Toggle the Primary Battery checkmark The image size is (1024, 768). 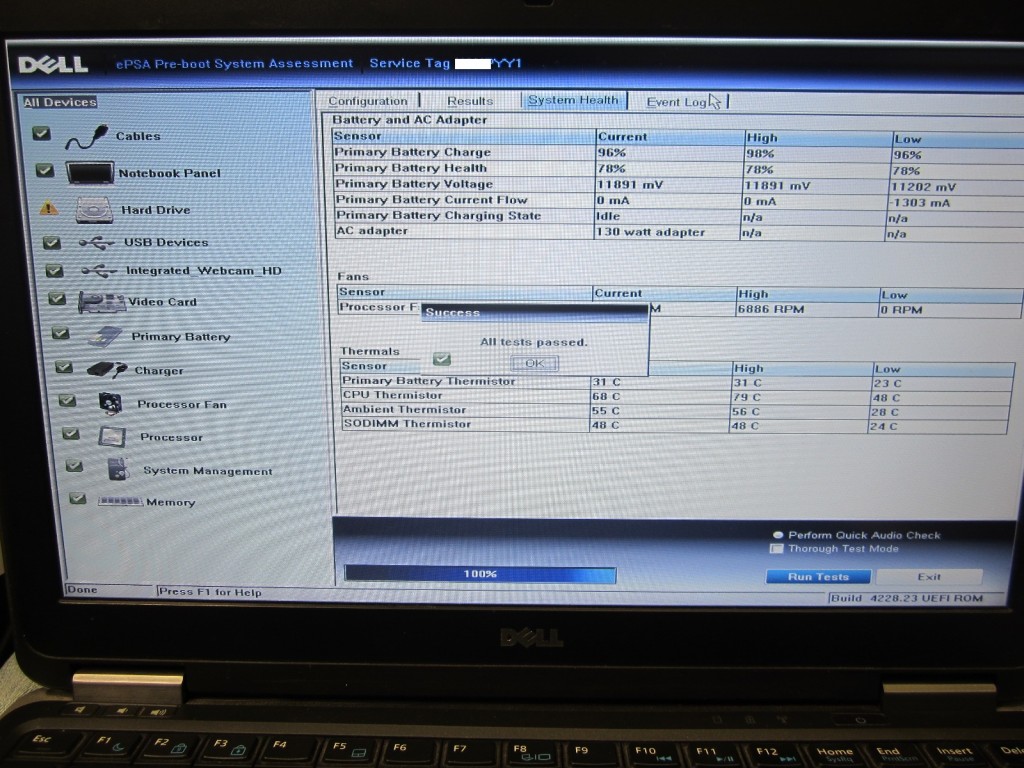pos(61,334)
